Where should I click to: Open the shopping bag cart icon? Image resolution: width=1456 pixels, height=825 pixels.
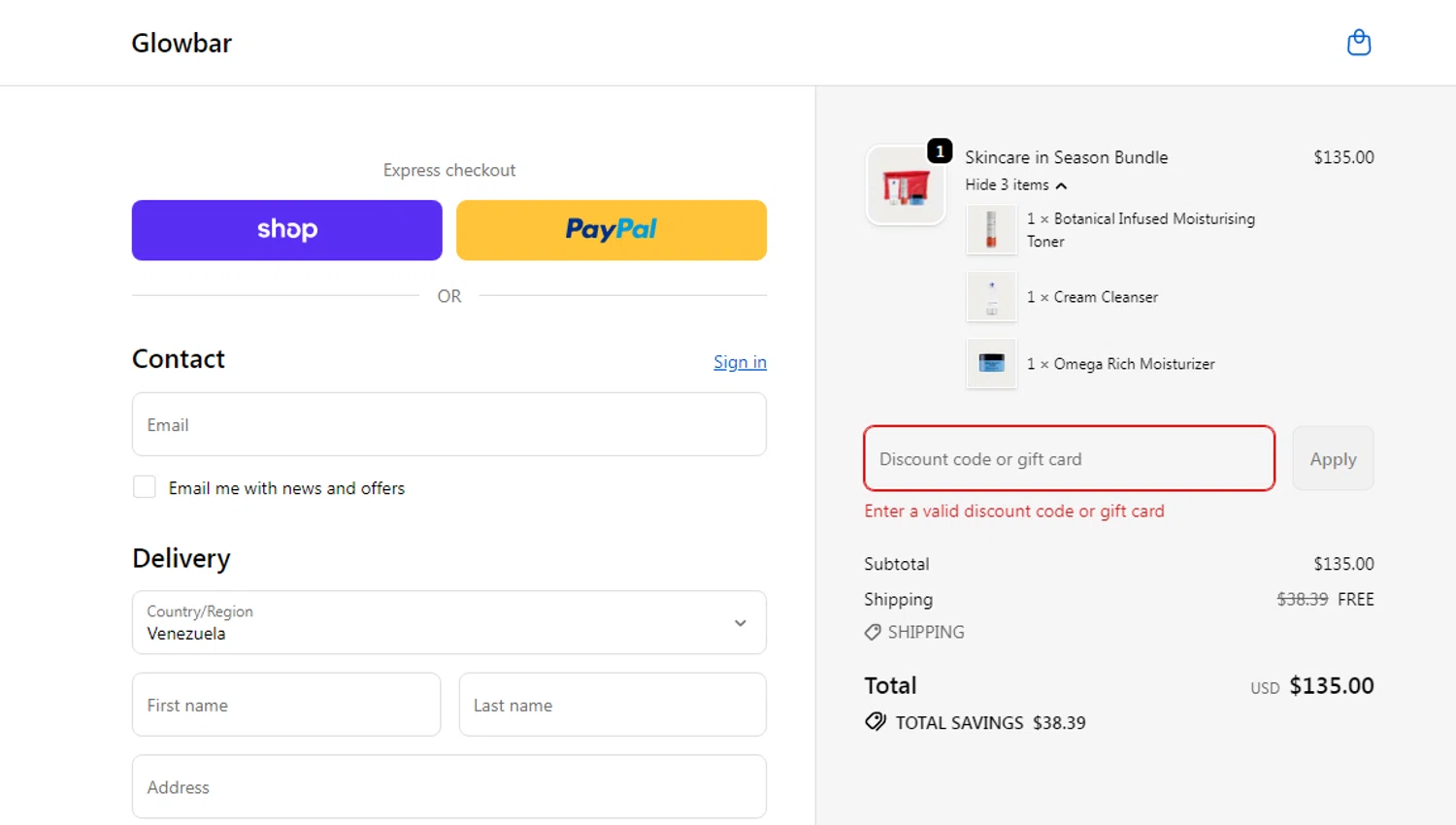coord(1359,43)
